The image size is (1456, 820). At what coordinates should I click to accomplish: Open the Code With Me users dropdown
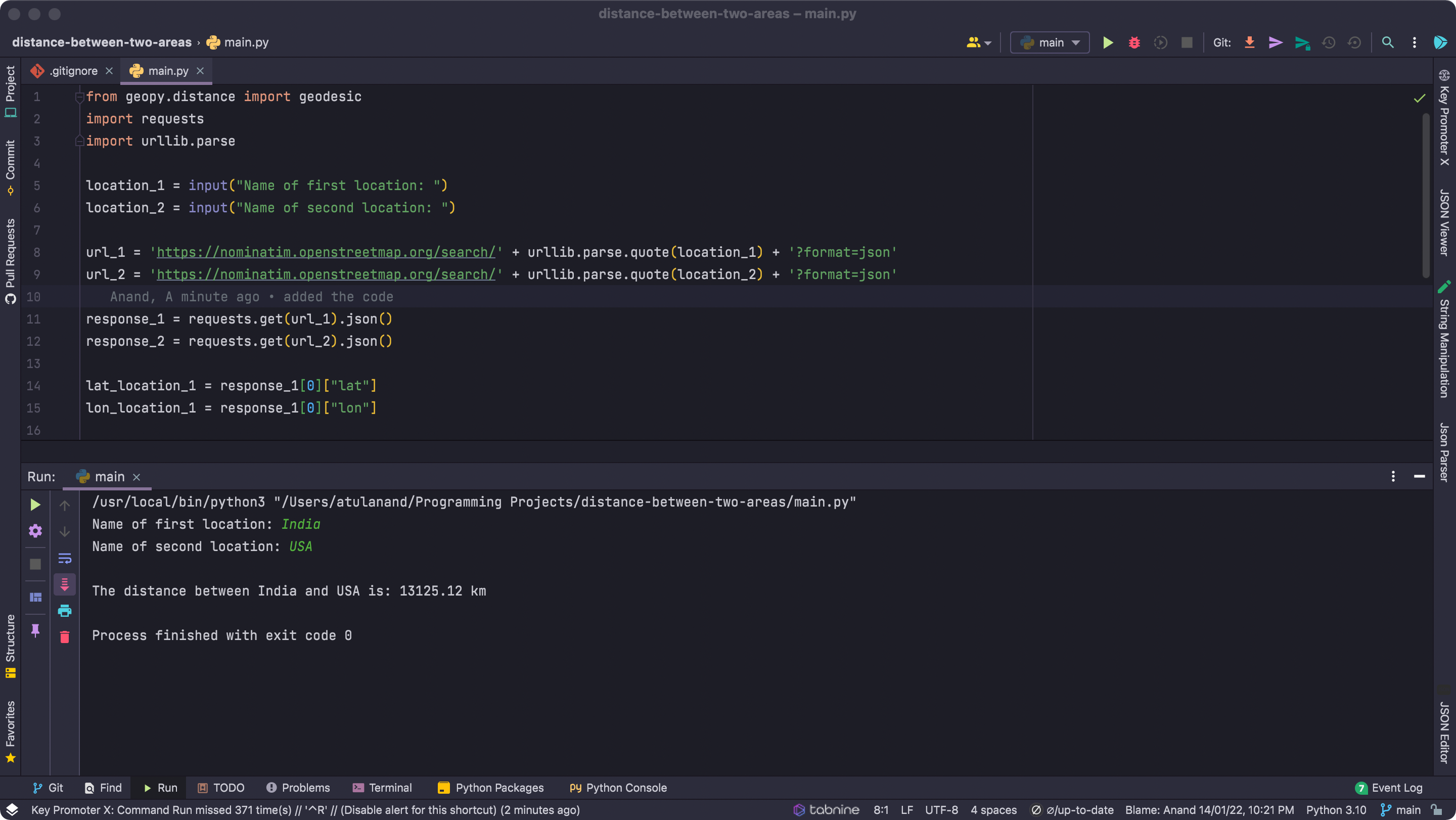(x=979, y=42)
